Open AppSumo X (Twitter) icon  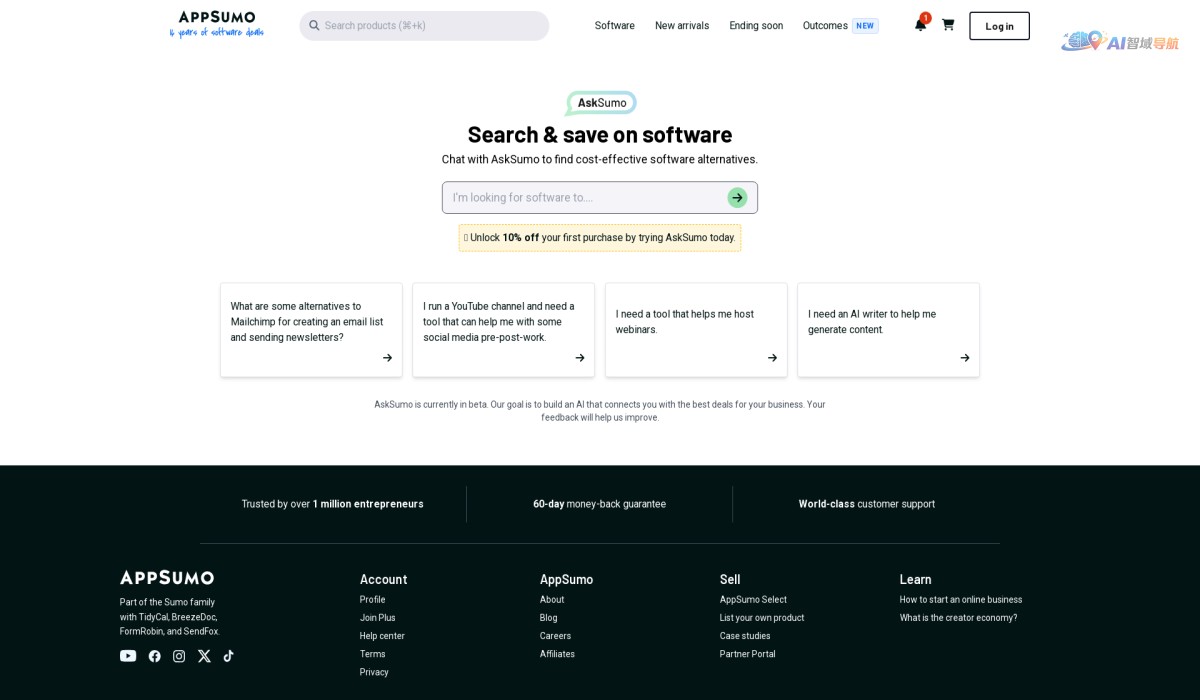click(x=204, y=656)
